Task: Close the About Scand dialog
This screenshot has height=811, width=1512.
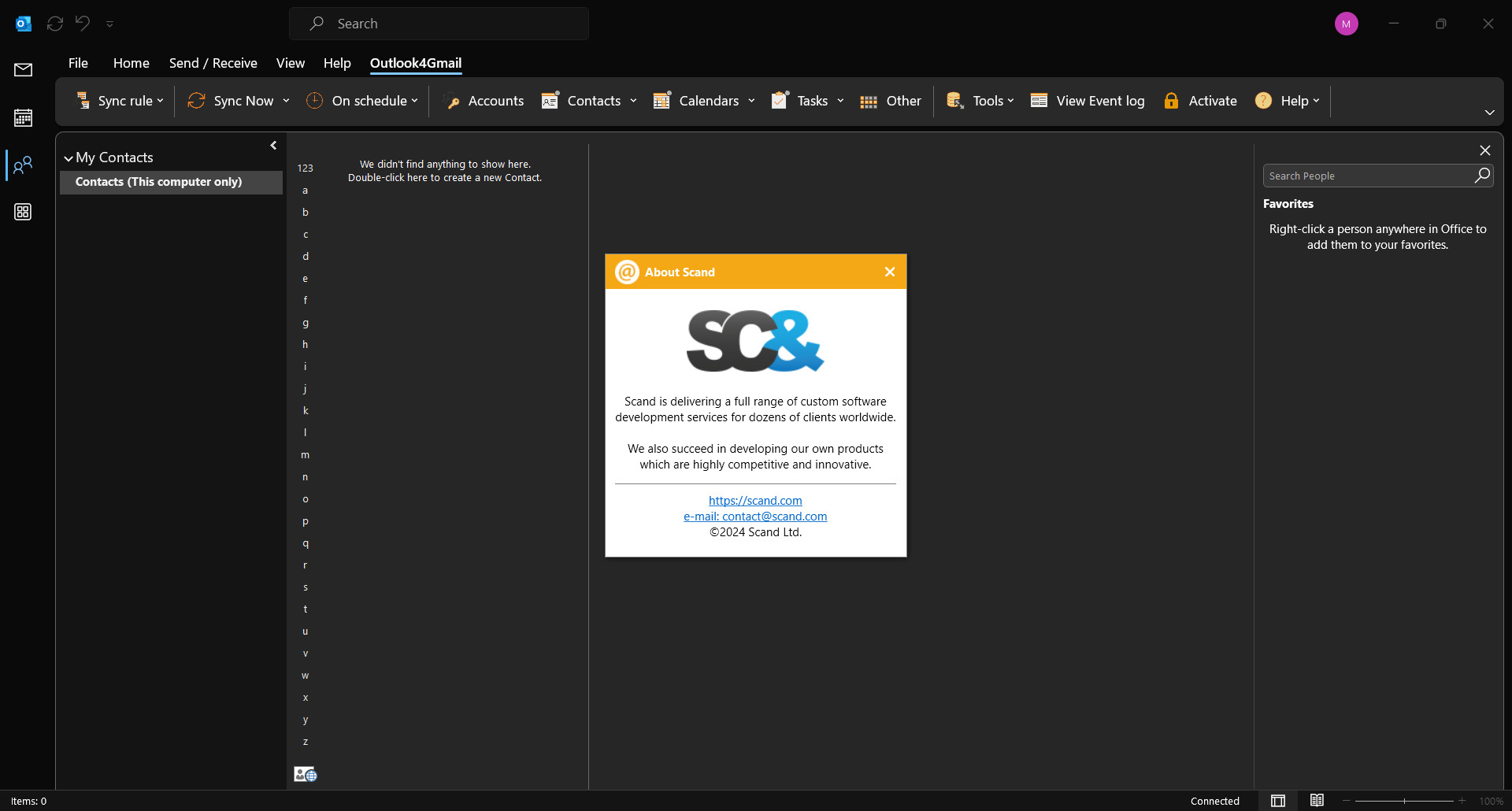Action: tap(890, 272)
